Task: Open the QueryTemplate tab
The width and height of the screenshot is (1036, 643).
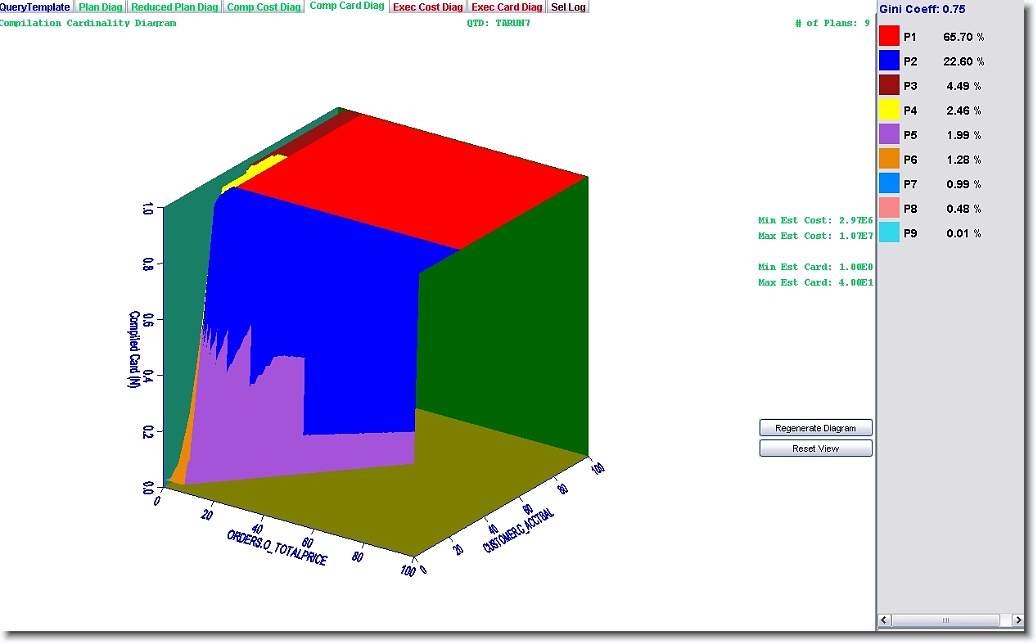Action: coord(35,7)
